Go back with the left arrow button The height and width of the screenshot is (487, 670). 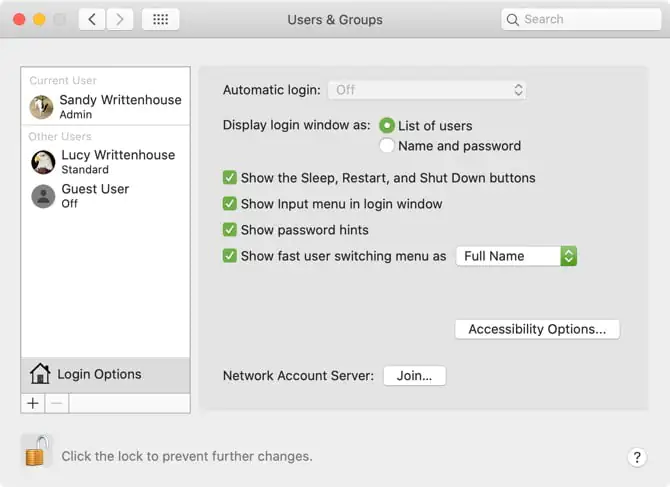pyautogui.click(x=92, y=19)
